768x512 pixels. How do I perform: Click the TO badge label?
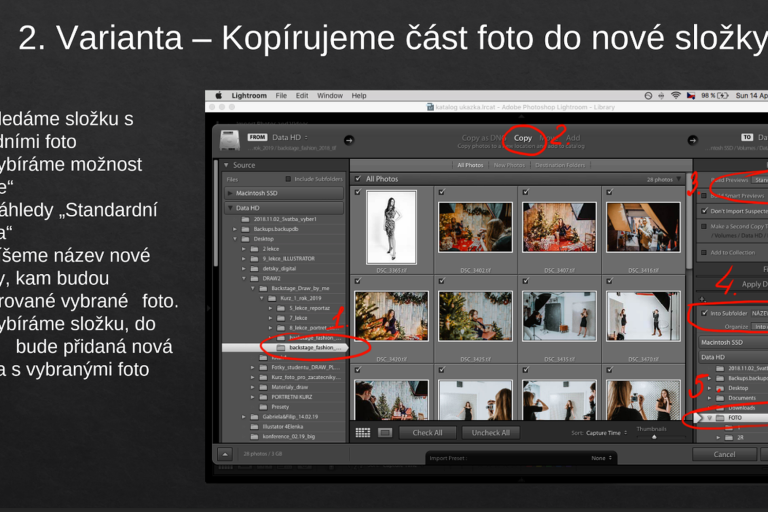(747, 137)
